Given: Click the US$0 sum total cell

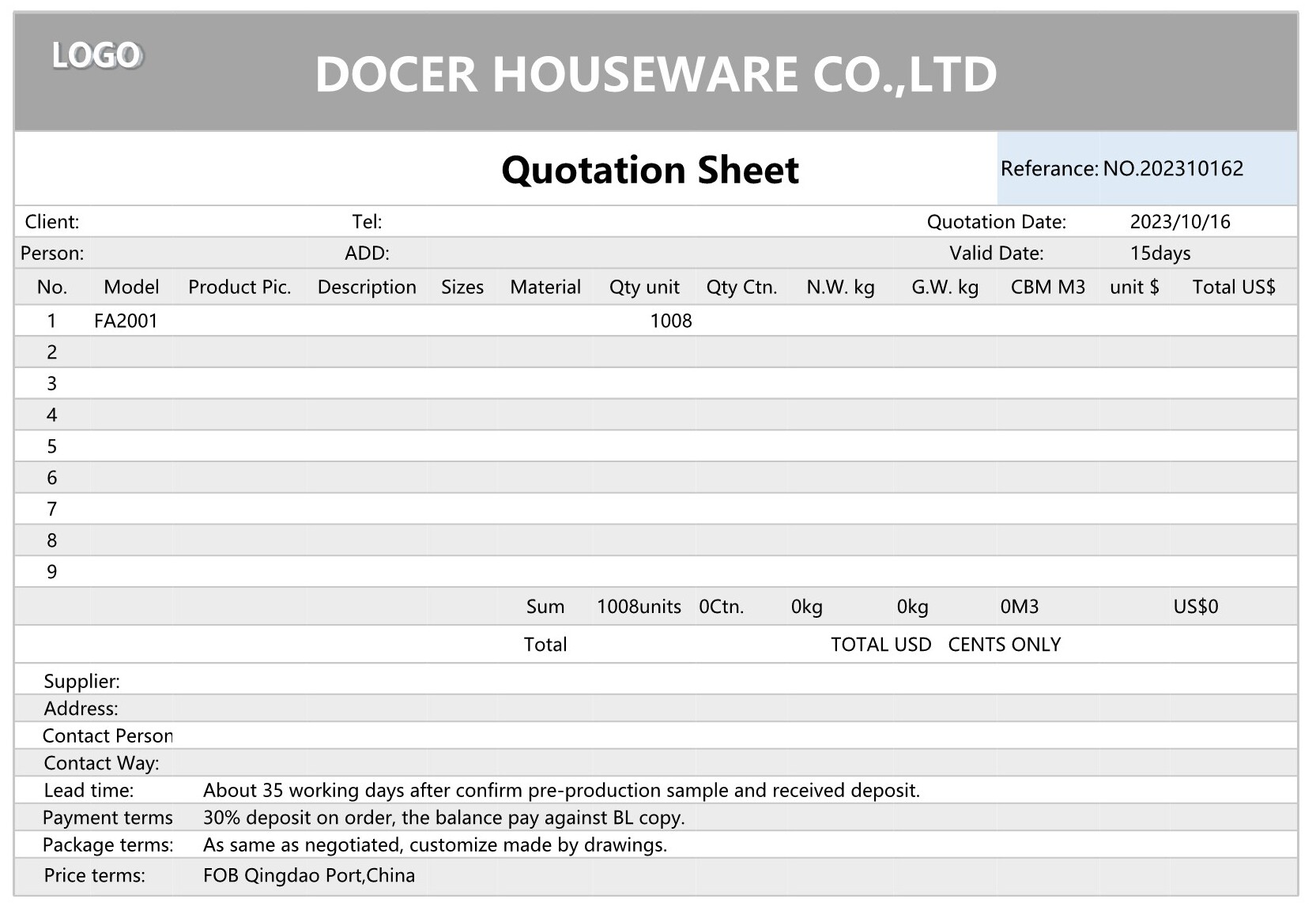Looking at the screenshot, I should point(1195,607).
